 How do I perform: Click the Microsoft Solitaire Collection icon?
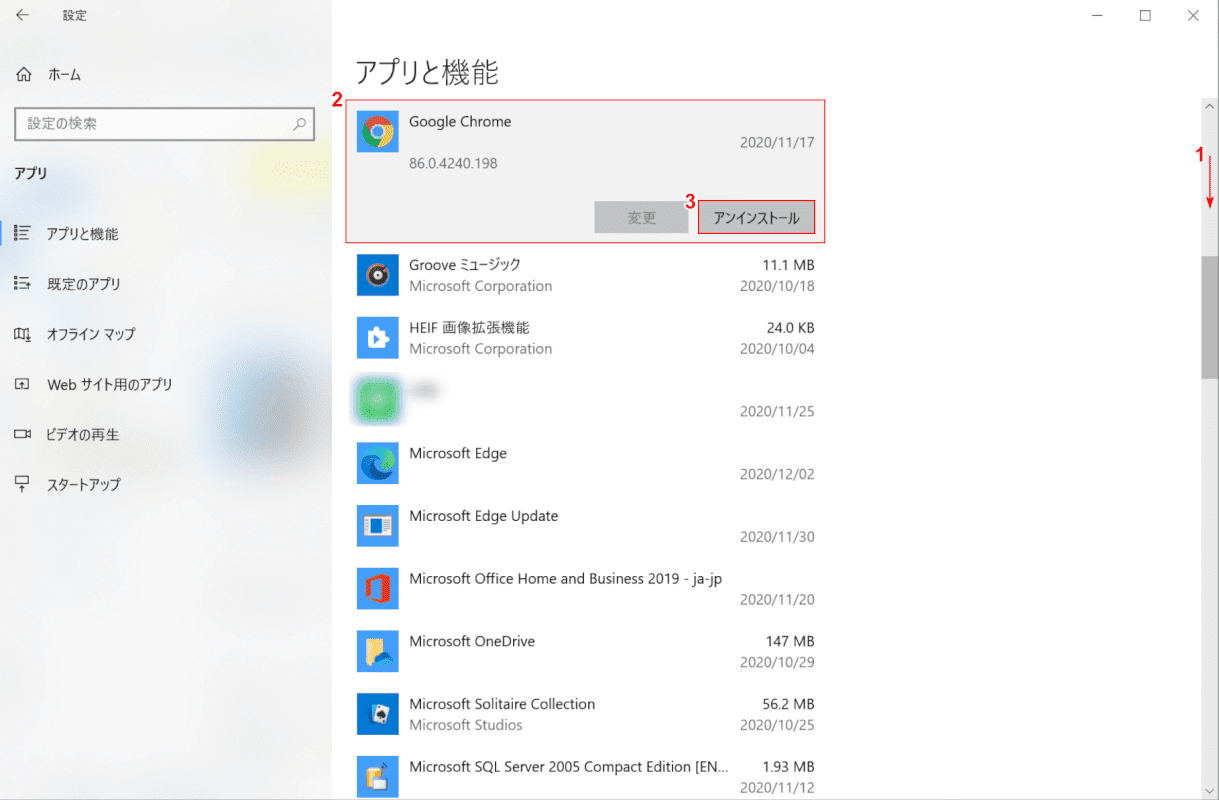378,714
